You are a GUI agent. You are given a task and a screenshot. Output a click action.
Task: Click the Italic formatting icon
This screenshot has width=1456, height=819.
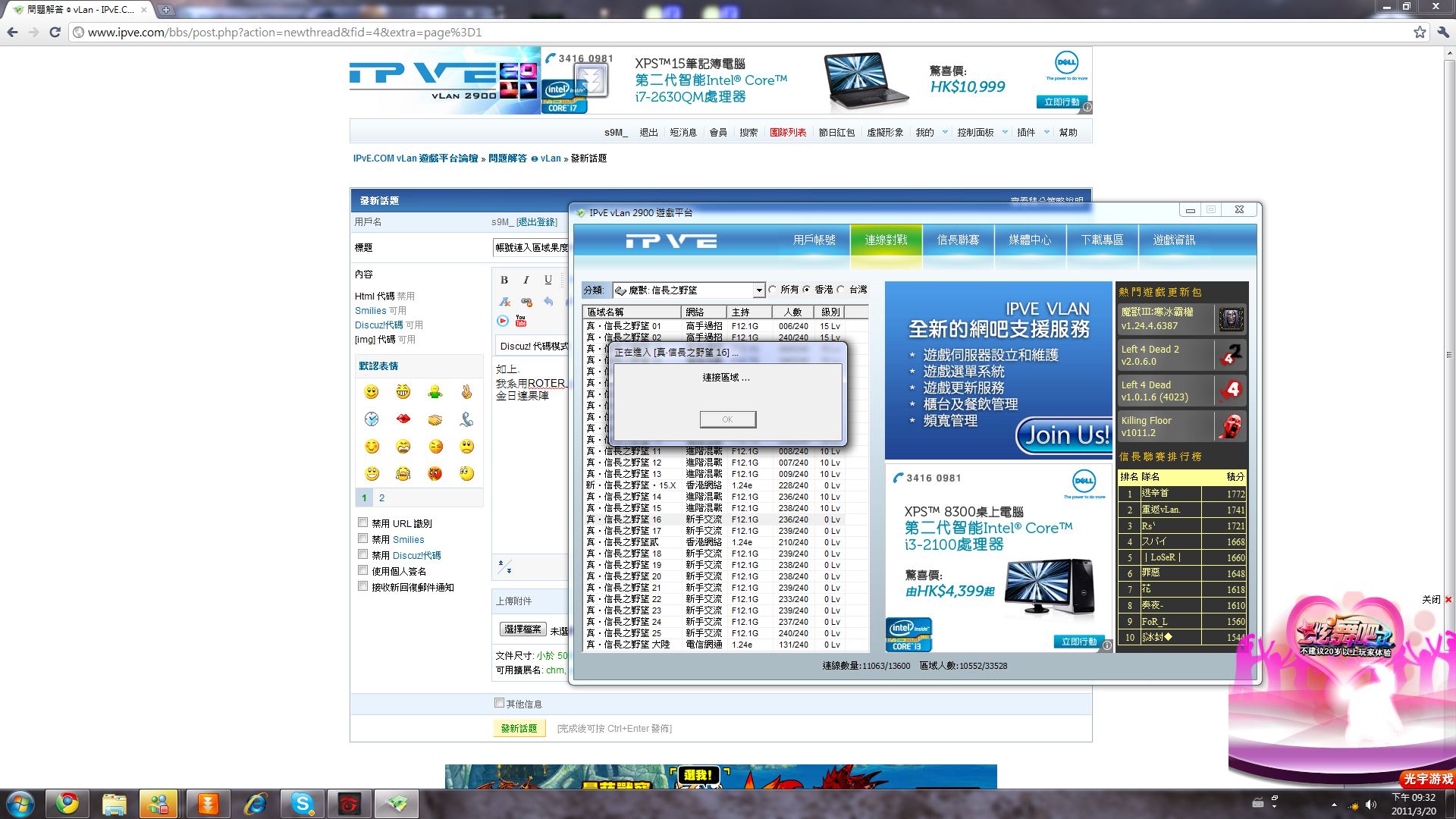(x=526, y=280)
